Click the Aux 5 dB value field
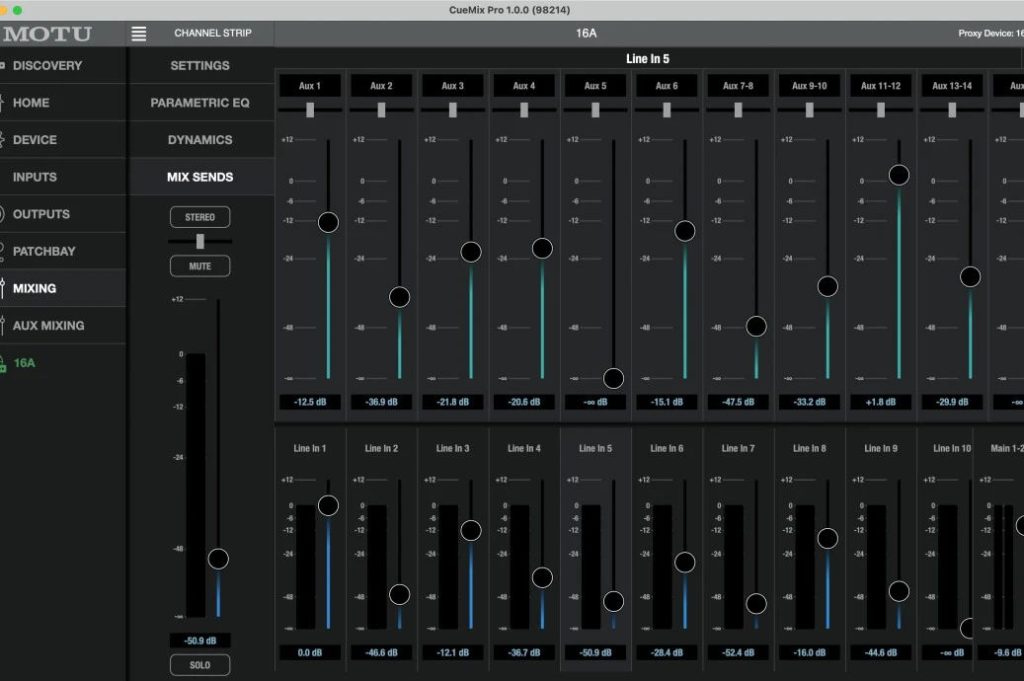This screenshot has width=1024, height=681. [x=595, y=402]
